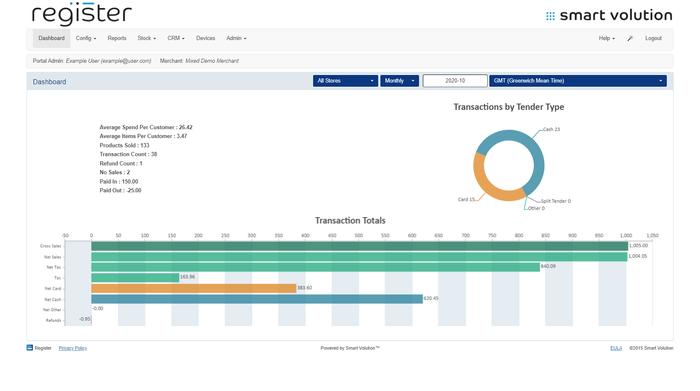Click the register logo at top
This screenshot has height=391, width=700.
point(82,13)
